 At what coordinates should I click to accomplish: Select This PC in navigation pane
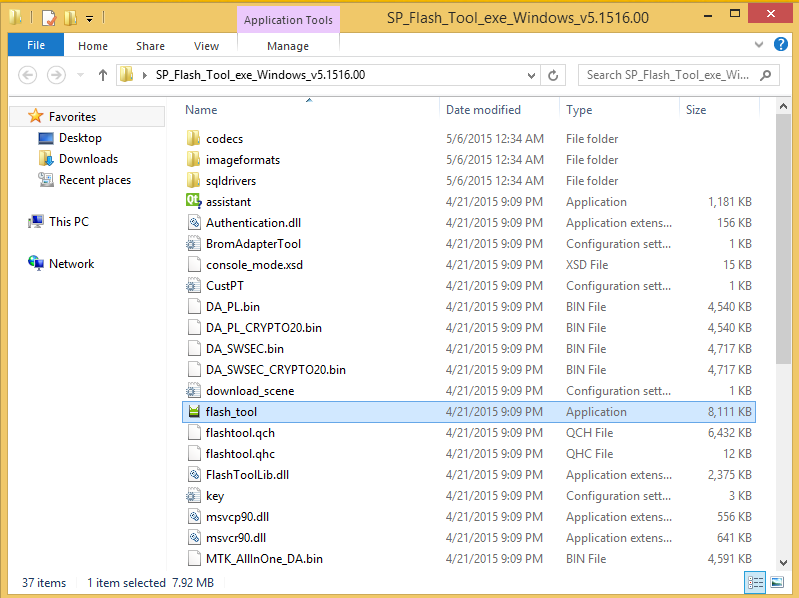[69, 222]
